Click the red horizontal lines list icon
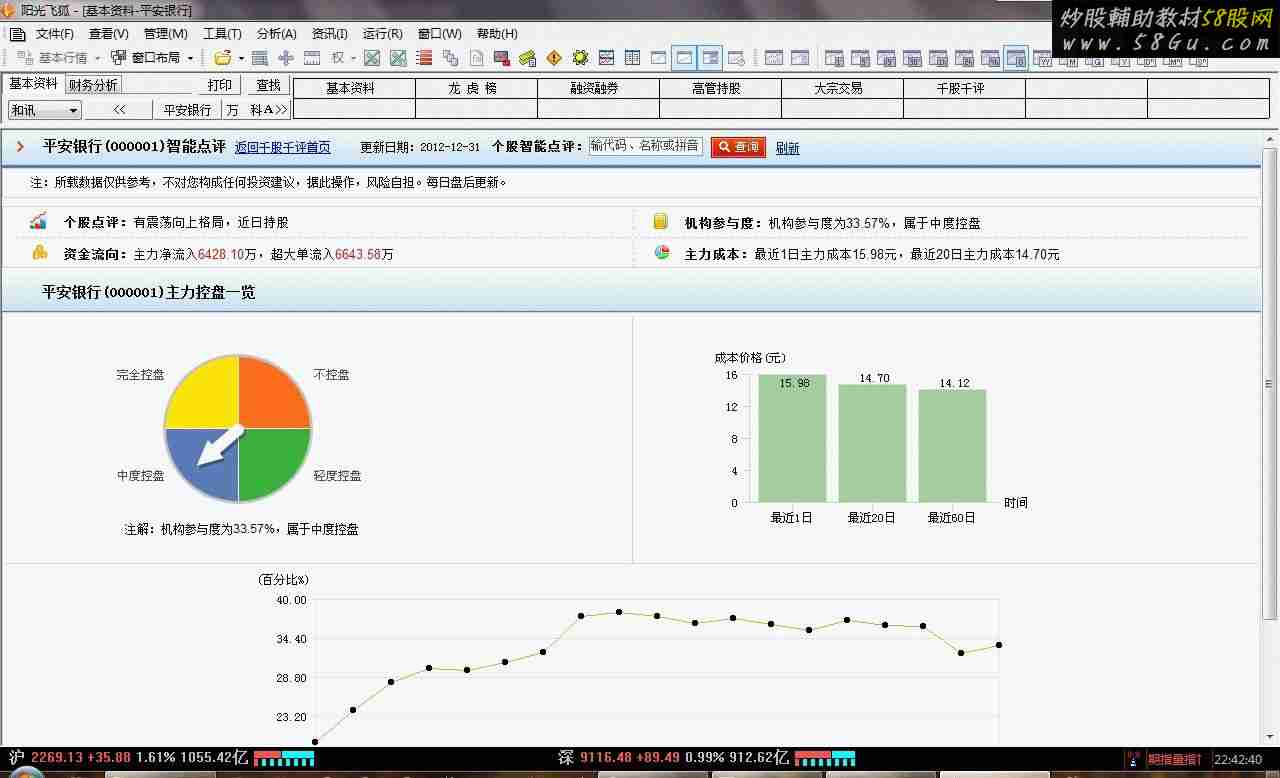 point(424,58)
